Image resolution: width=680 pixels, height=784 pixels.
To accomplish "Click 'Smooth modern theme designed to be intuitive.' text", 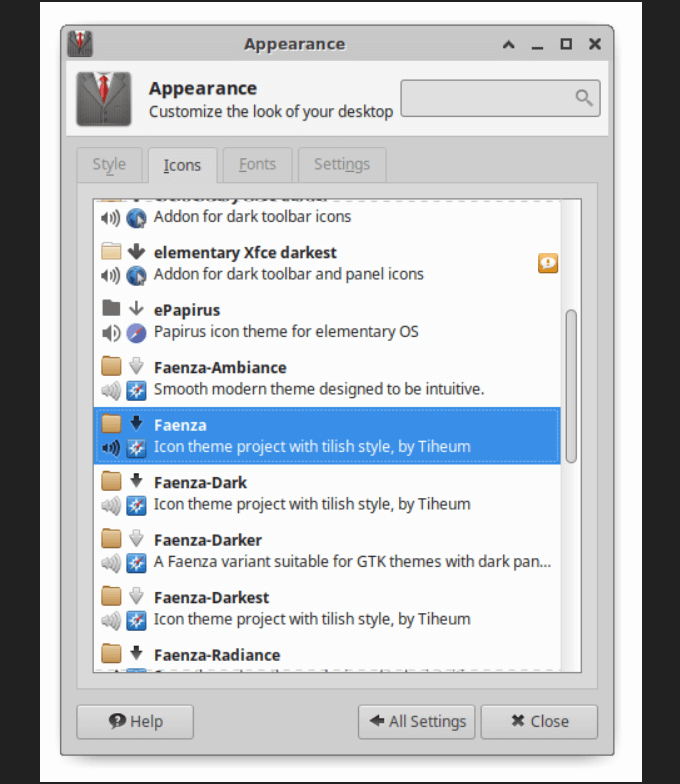I will [319, 390].
